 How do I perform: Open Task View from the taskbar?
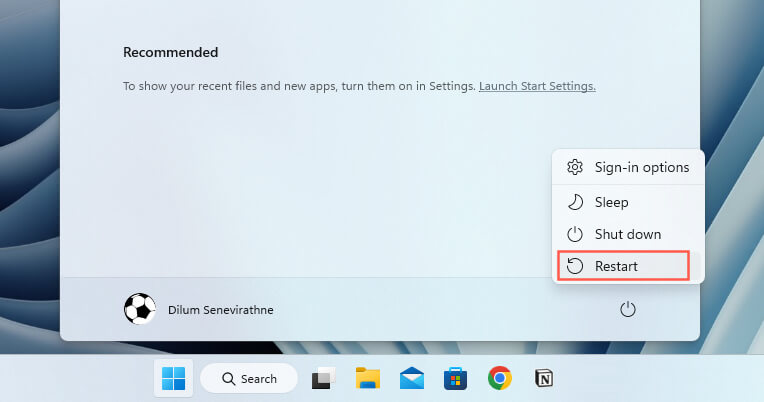click(322, 379)
